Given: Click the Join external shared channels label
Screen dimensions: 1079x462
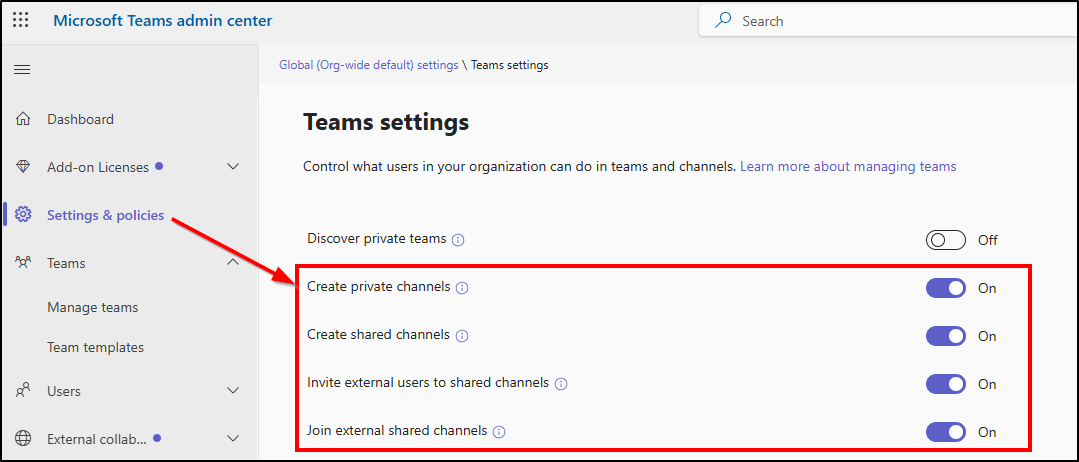Looking at the screenshot, I should click(397, 431).
